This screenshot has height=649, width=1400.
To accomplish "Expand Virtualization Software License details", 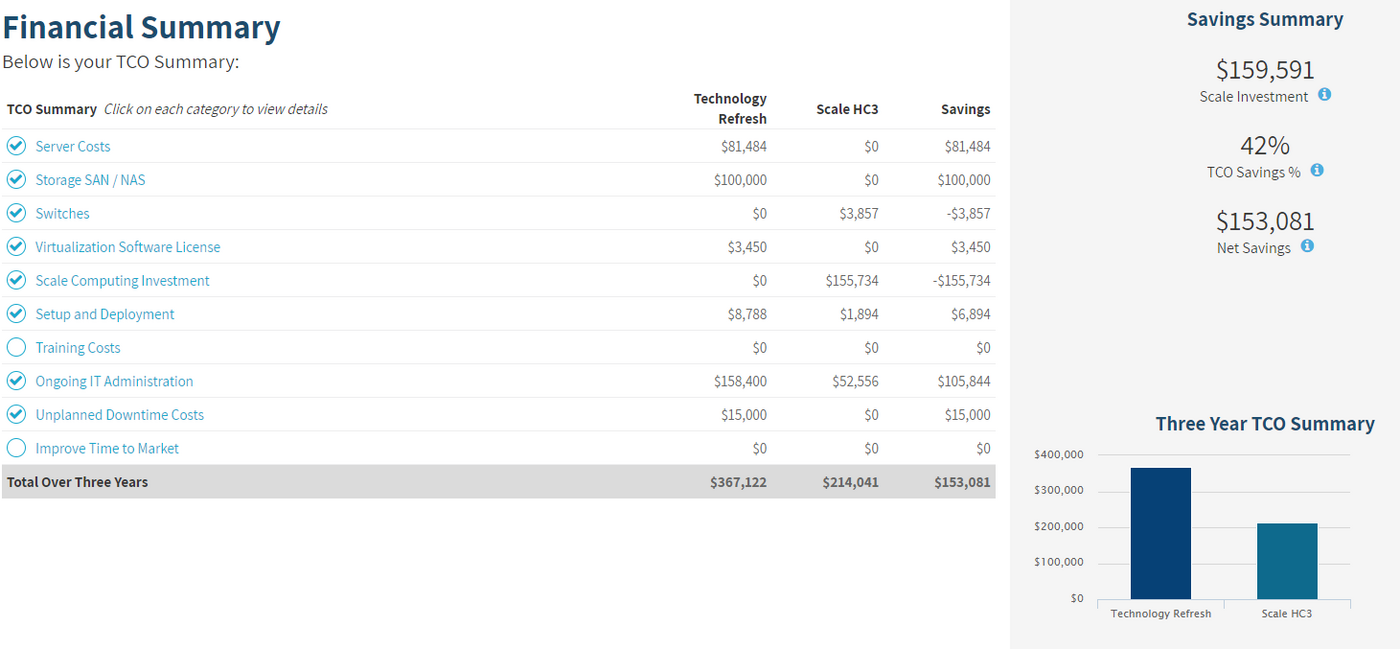I will (x=127, y=247).
